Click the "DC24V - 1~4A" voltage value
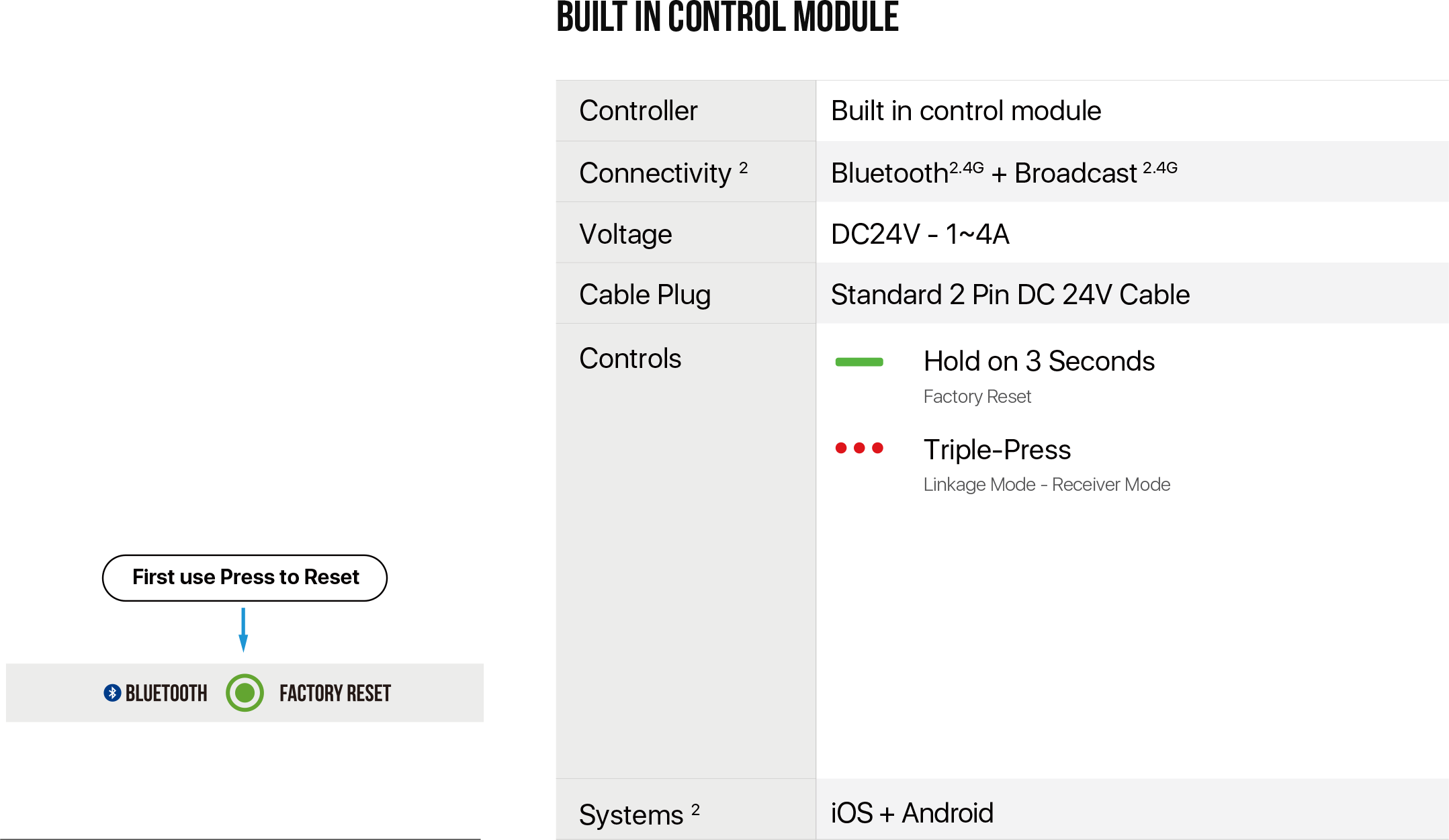The image size is (1449, 840). [x=920, y=234]
